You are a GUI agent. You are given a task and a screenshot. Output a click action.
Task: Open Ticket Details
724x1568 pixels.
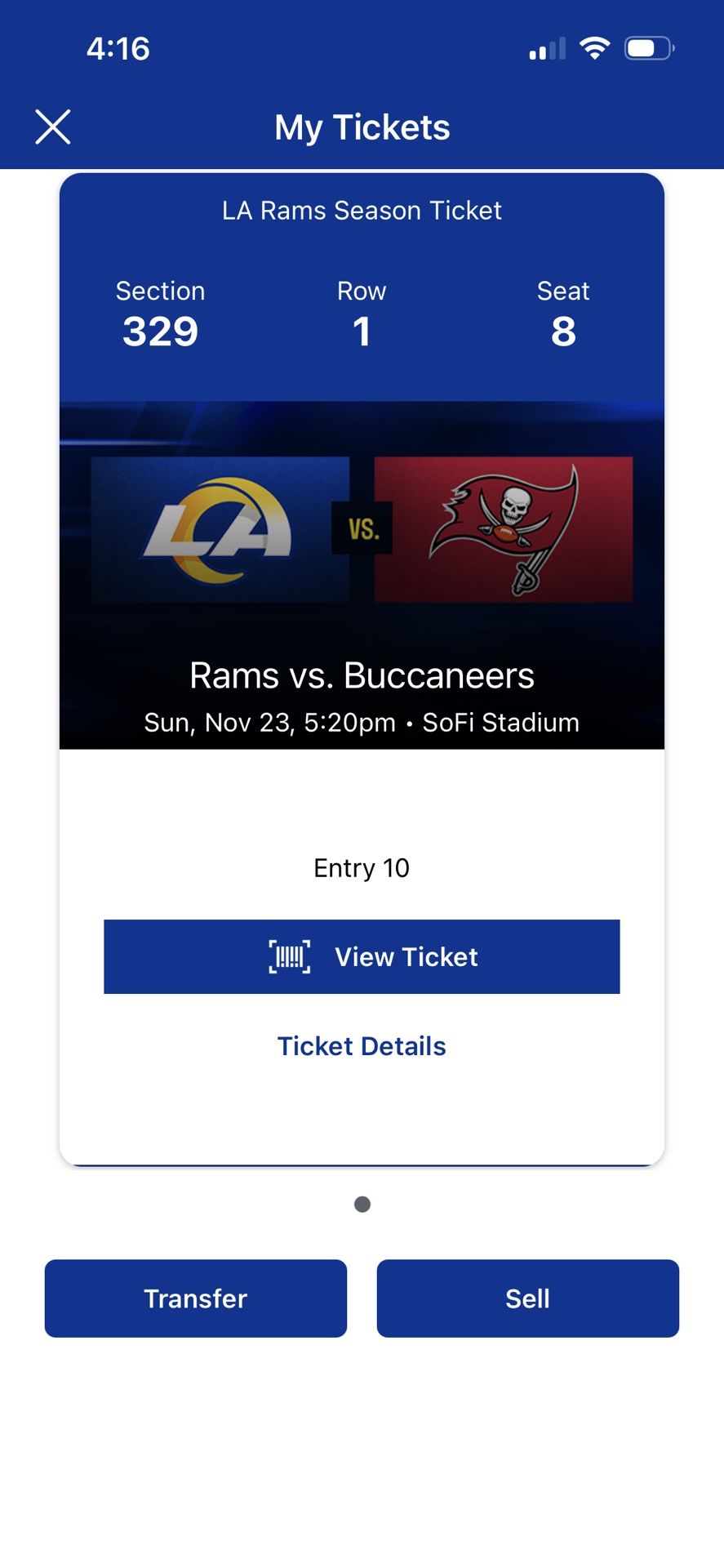tap(362, 1045)
